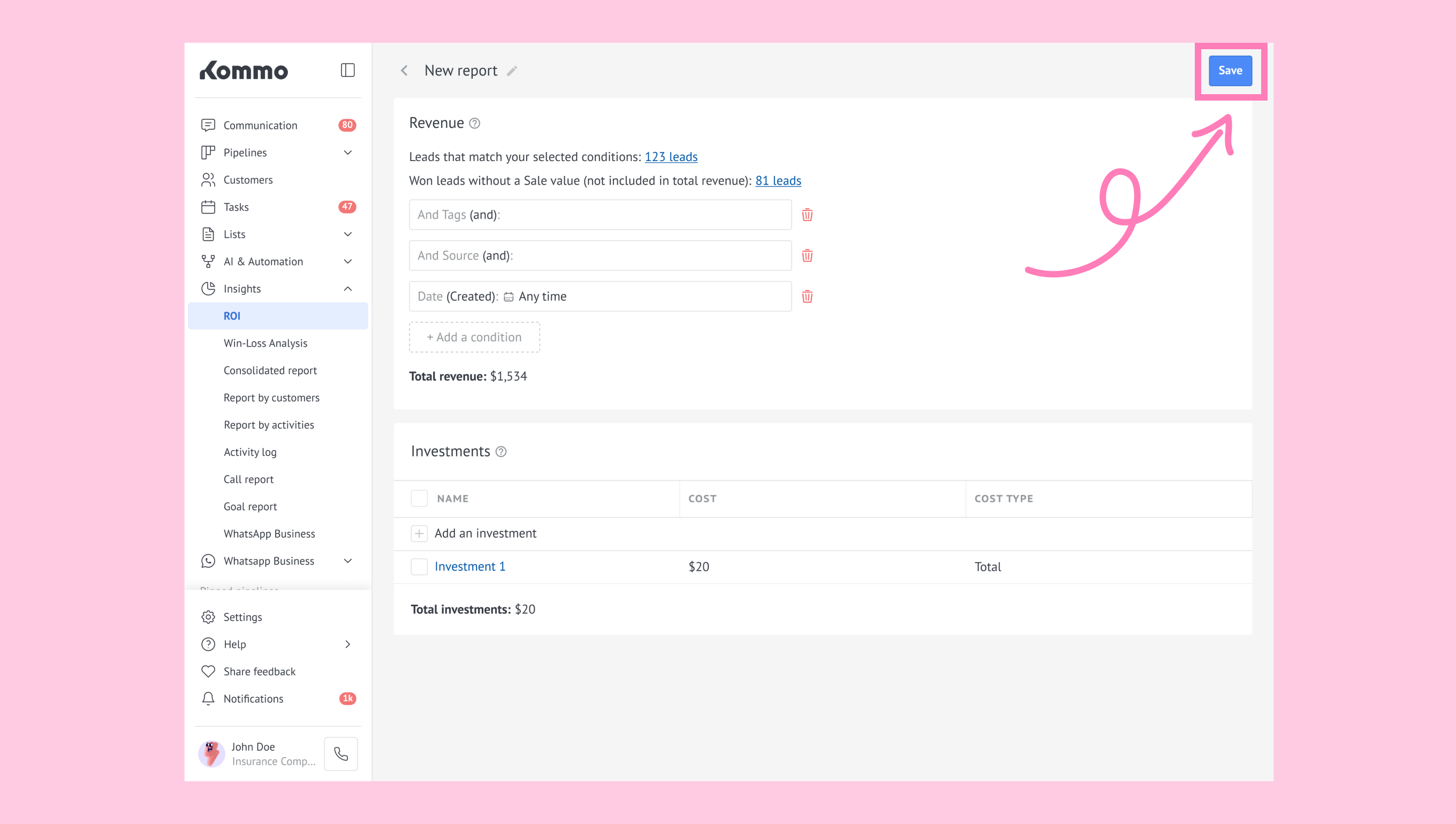Tick the Investment 1 checkbox
Screen dimensions: 1456x824
419,567
